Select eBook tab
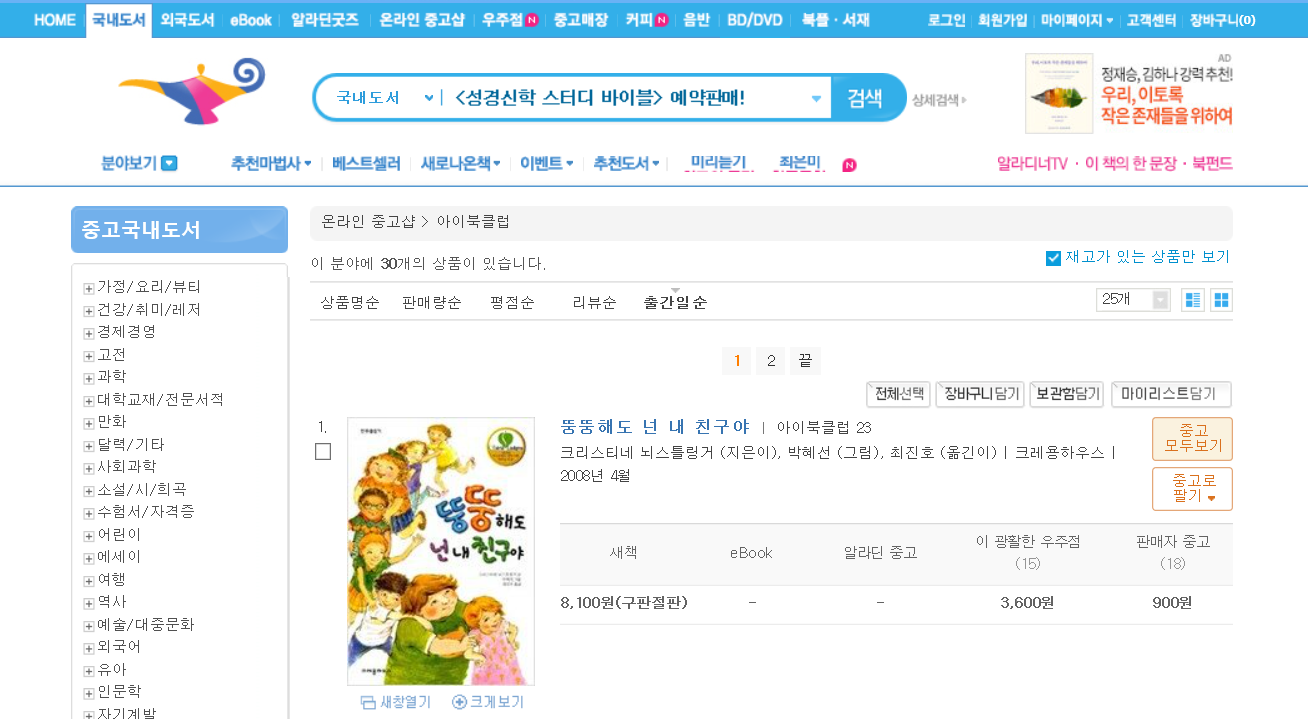 (250, 20)
